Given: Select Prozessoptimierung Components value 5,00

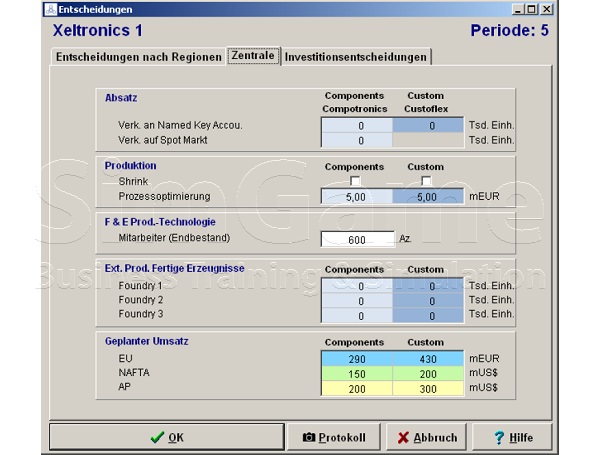Looking at the screenshot, I should pos(357,197).
